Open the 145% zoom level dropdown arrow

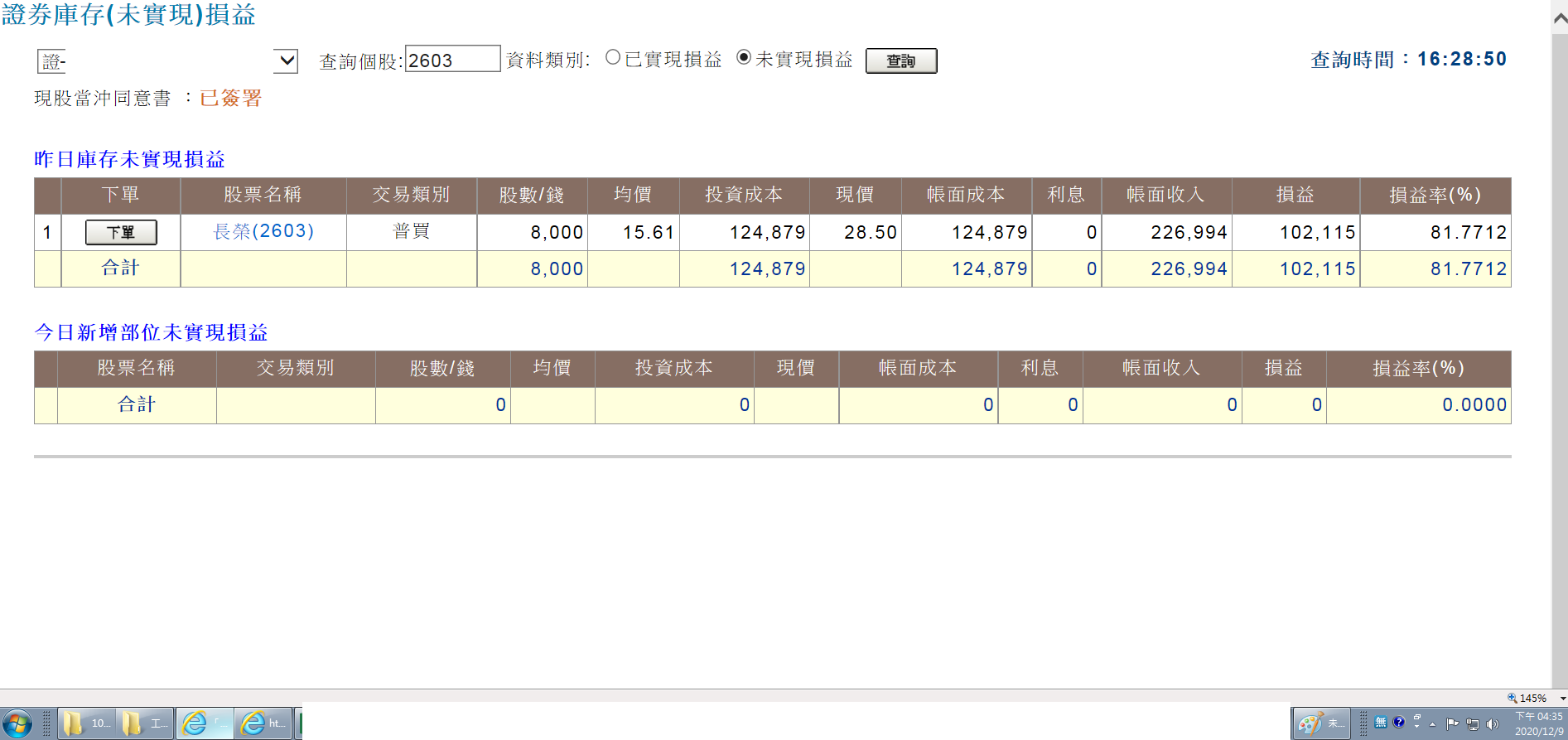tap(1563, 699)
